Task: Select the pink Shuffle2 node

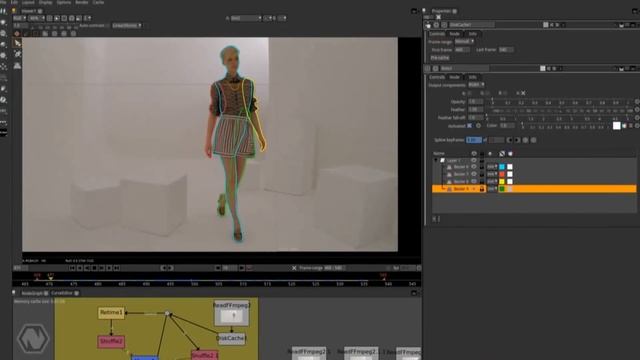Action: 111,342
